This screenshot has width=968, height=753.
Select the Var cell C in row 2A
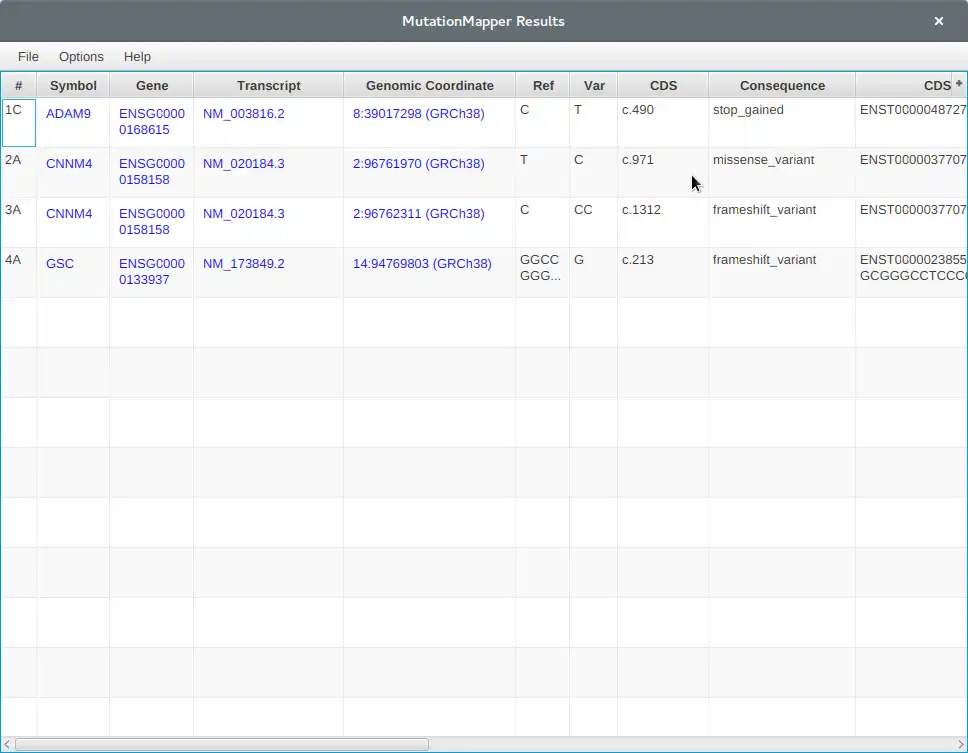click(593, 173)
